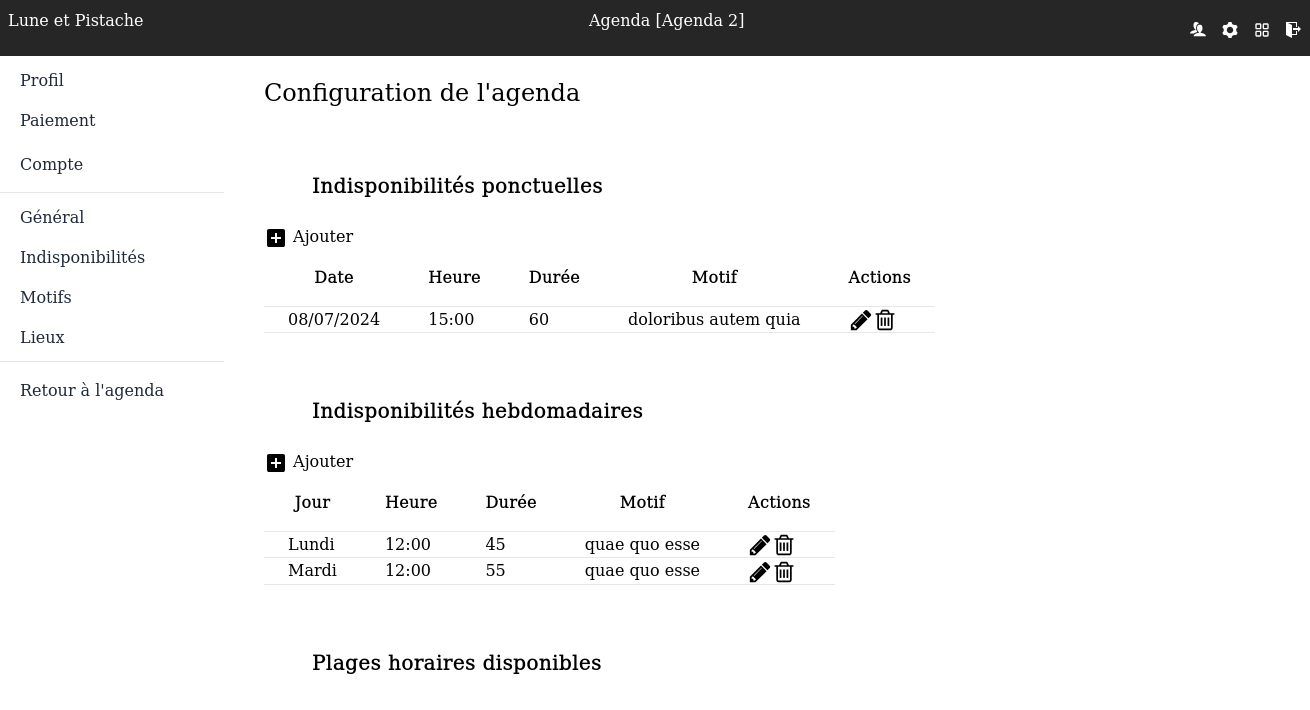Open the Général settings section
The height and width of the screenshot is (710, 1310).
pos(52,217)
